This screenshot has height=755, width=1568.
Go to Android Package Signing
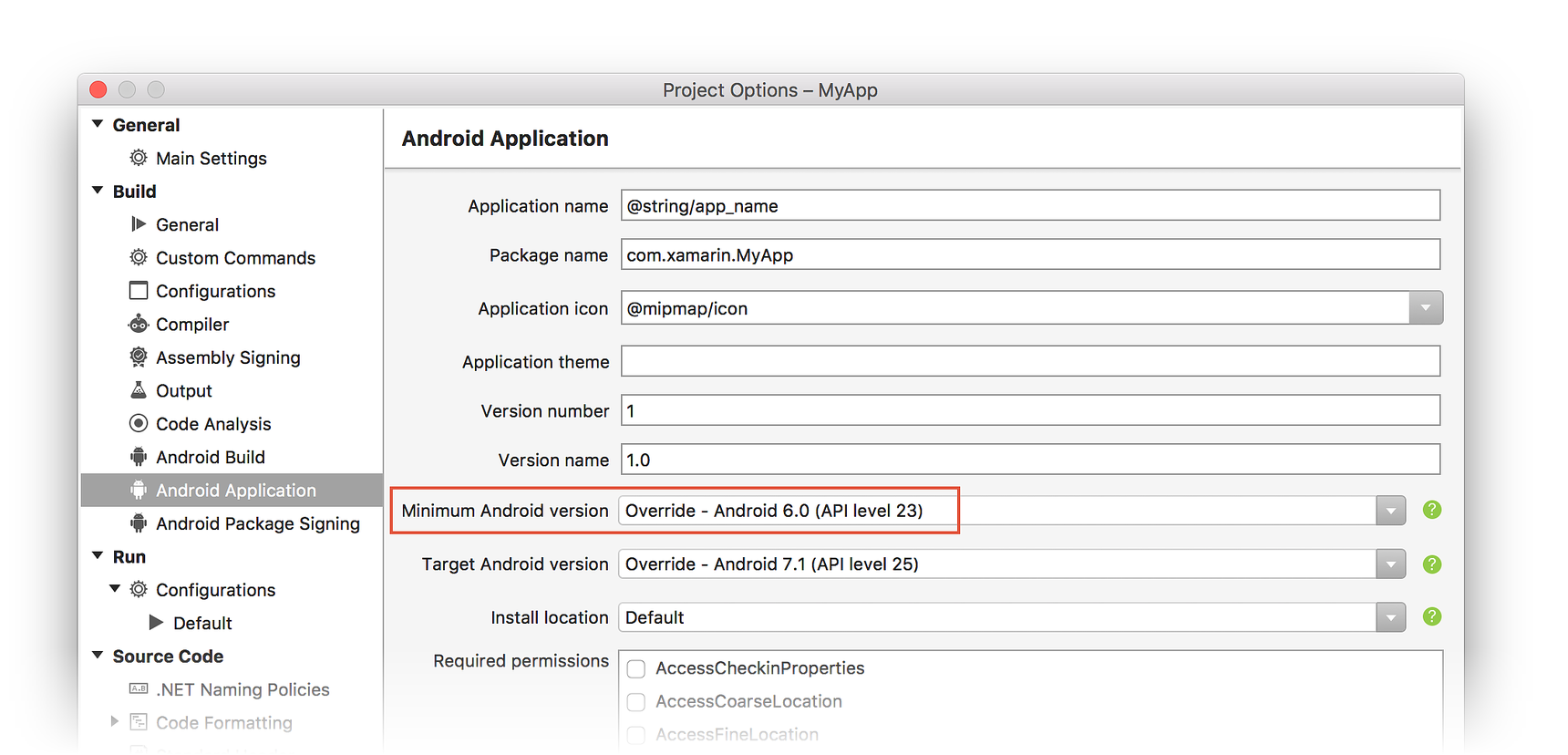tap(258, 523)
